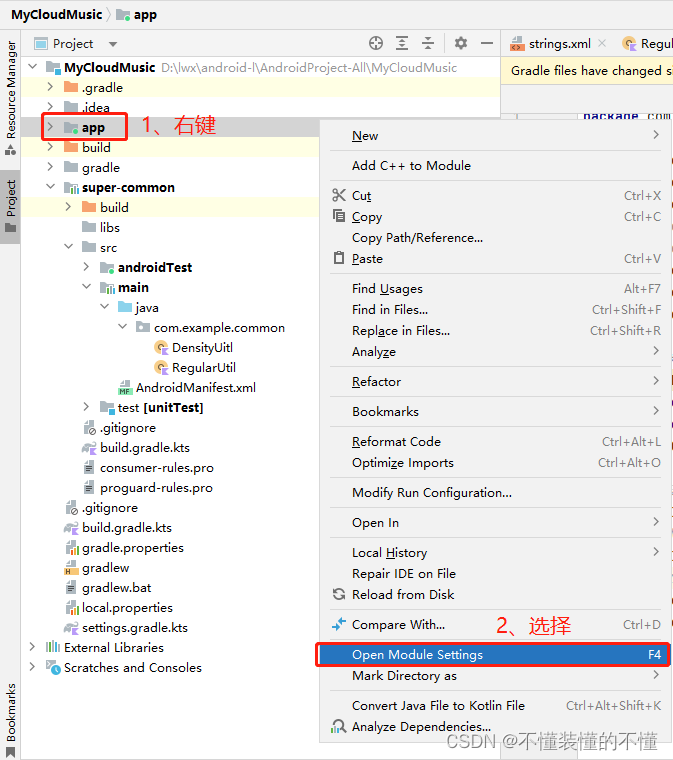
Task: Toggle the Project side tool window tab
Action: click(10, 206)
